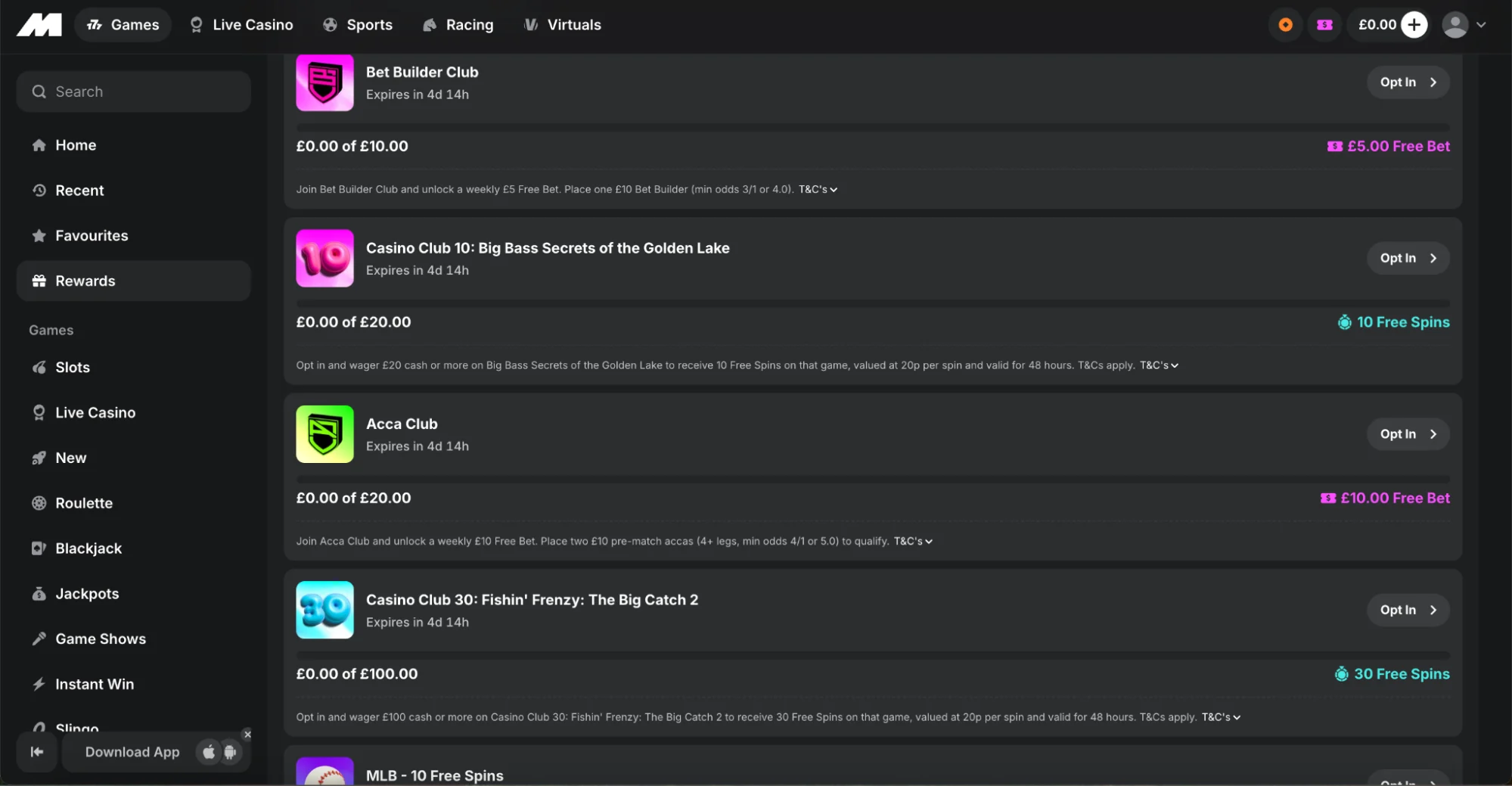Dismiss the Download App banner

[247, 735]
